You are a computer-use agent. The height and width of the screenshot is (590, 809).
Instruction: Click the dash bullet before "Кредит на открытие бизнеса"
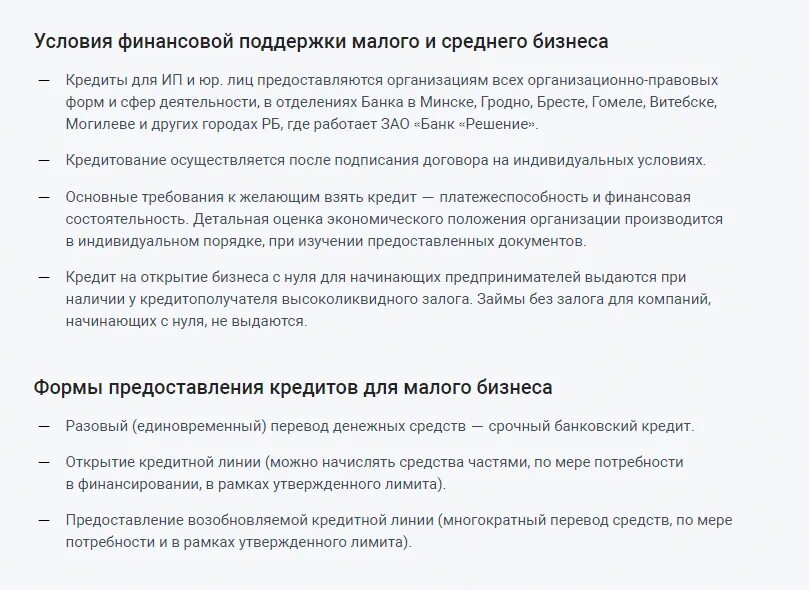pyautogui.click(x=43, y=277)
